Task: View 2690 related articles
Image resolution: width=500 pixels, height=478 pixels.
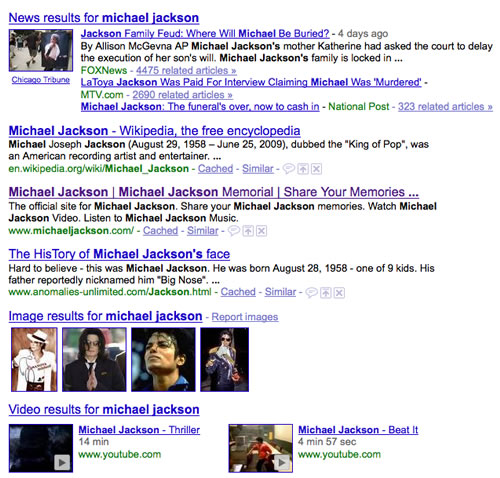Action: [x=182, y=95]
